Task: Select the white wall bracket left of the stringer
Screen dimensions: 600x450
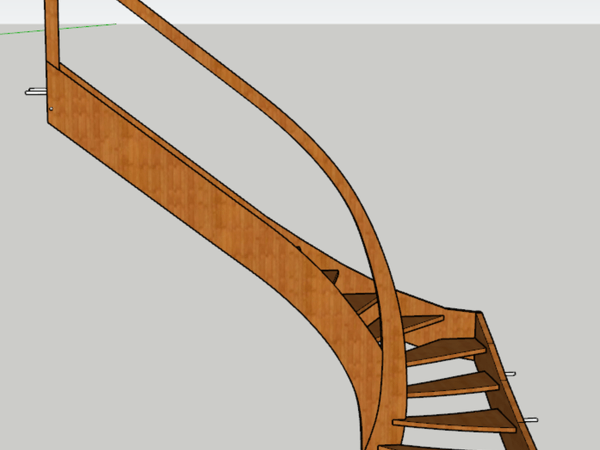Action: coord(35,92)
